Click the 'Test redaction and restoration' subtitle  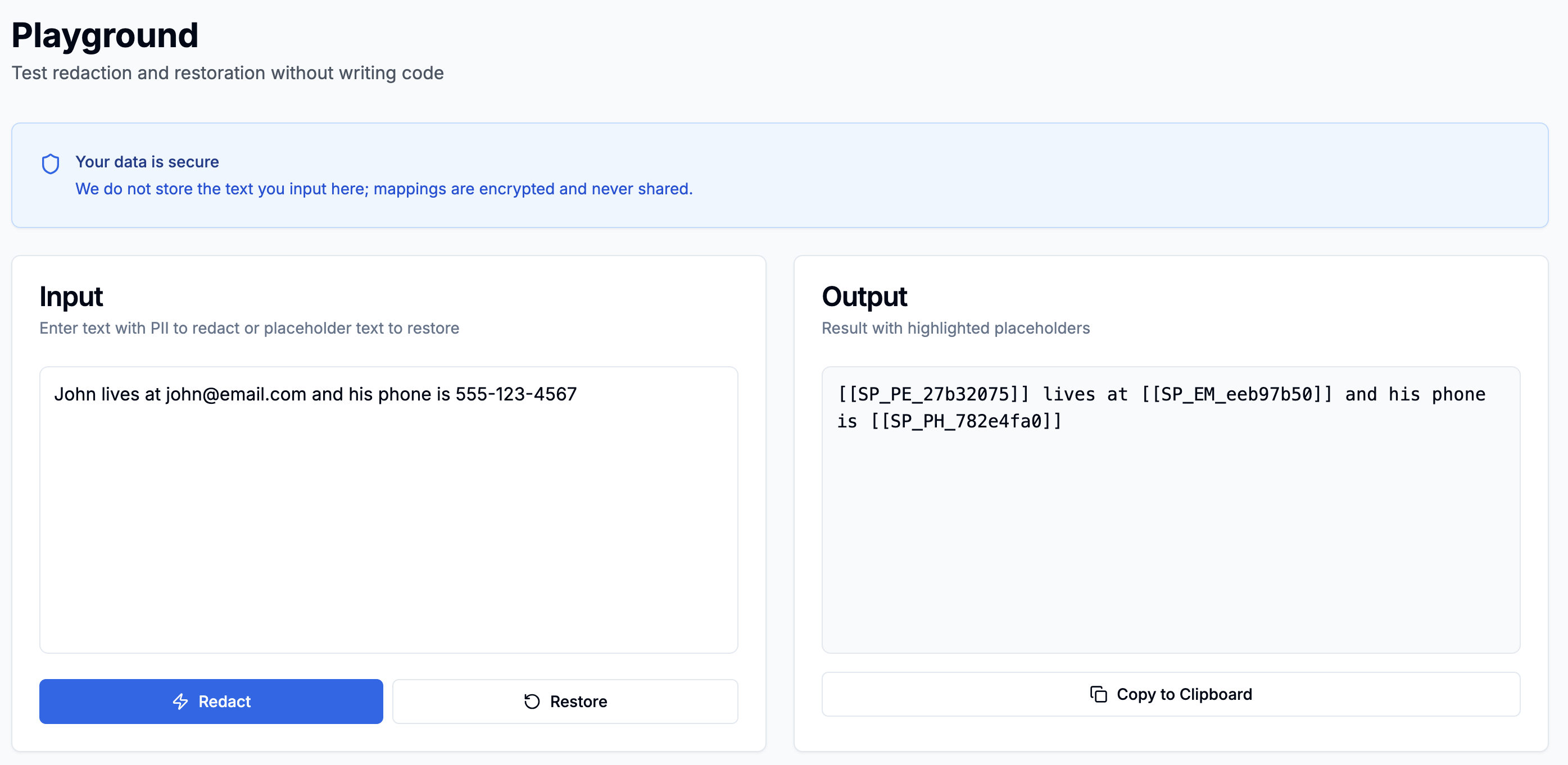[228, 73]
